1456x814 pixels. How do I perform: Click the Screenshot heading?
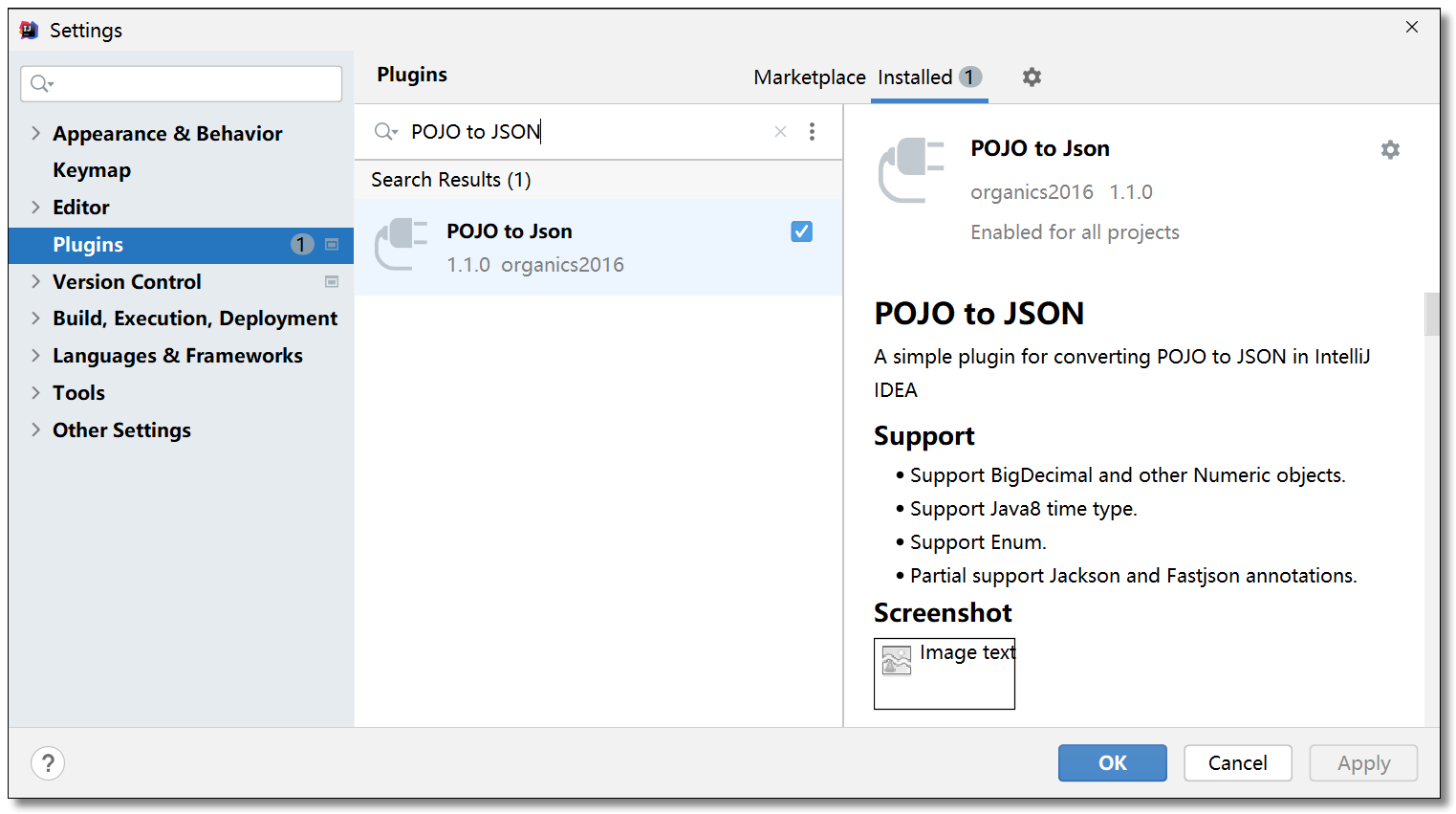coord(943,613)
